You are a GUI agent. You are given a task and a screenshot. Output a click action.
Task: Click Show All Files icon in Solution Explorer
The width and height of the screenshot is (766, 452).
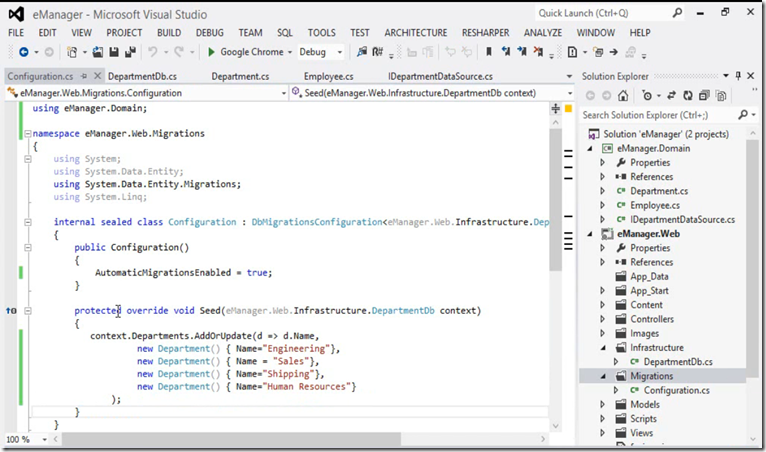[x=721, y=96]
